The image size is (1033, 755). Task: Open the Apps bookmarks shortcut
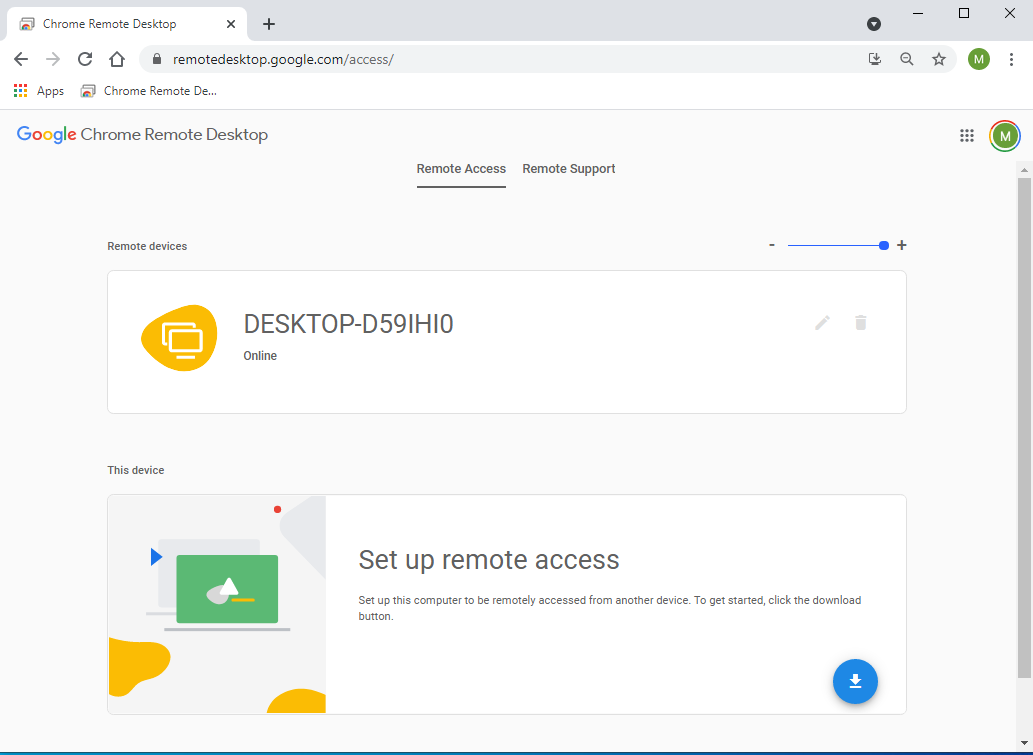39,91
